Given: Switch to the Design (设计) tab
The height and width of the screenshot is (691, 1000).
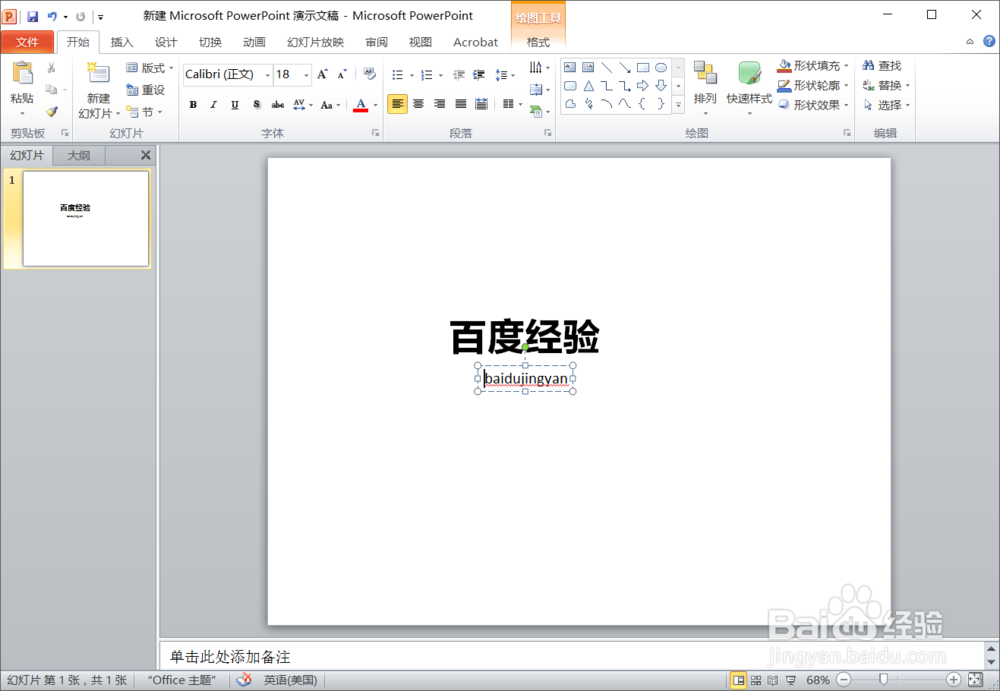Looking at the screenshot, I should pyautogui.click(x=166, y=42).
